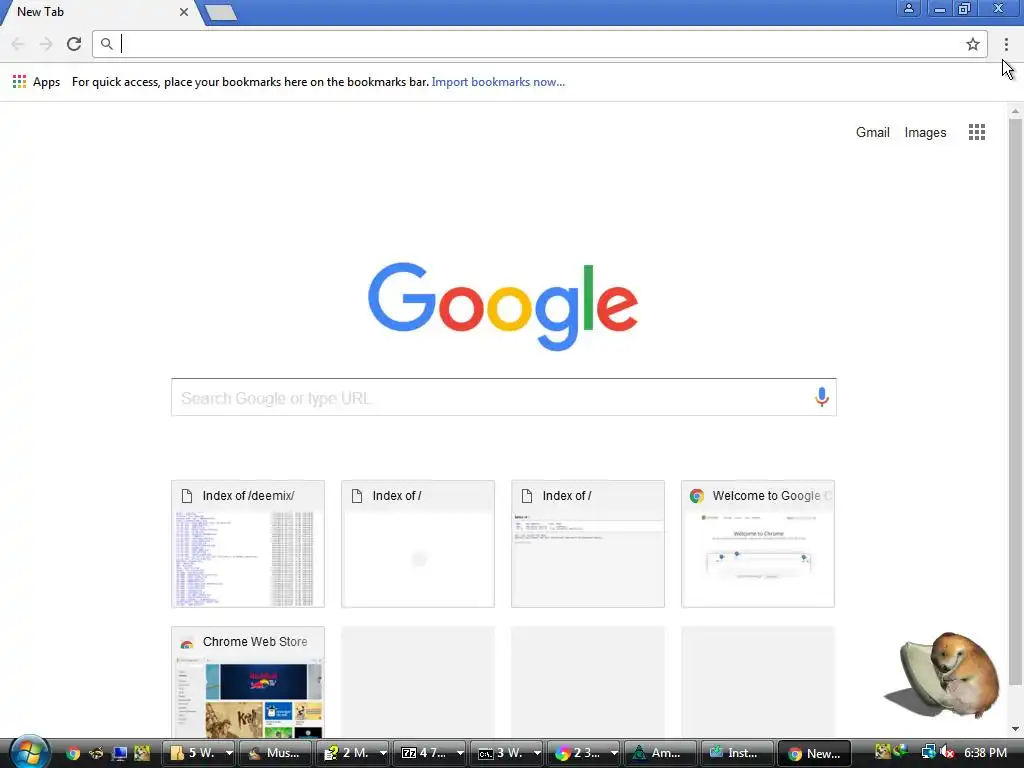This screenshot has height=768, width=1024.
Task: Click the Google logo
Action: tap(503, 306)
